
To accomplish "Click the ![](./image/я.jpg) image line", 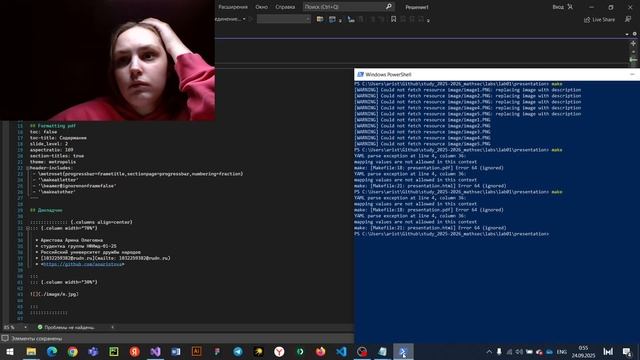I will [x=54, y=294].
